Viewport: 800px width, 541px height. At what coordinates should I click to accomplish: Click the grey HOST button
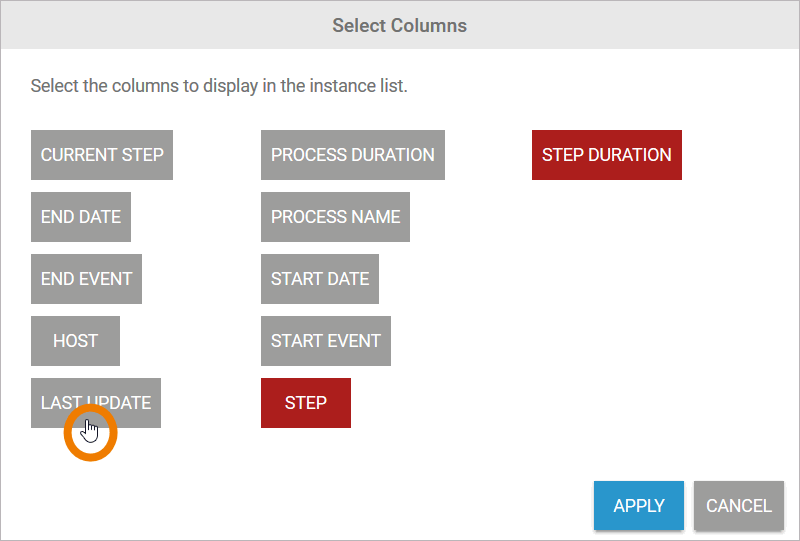pos(75,341)
